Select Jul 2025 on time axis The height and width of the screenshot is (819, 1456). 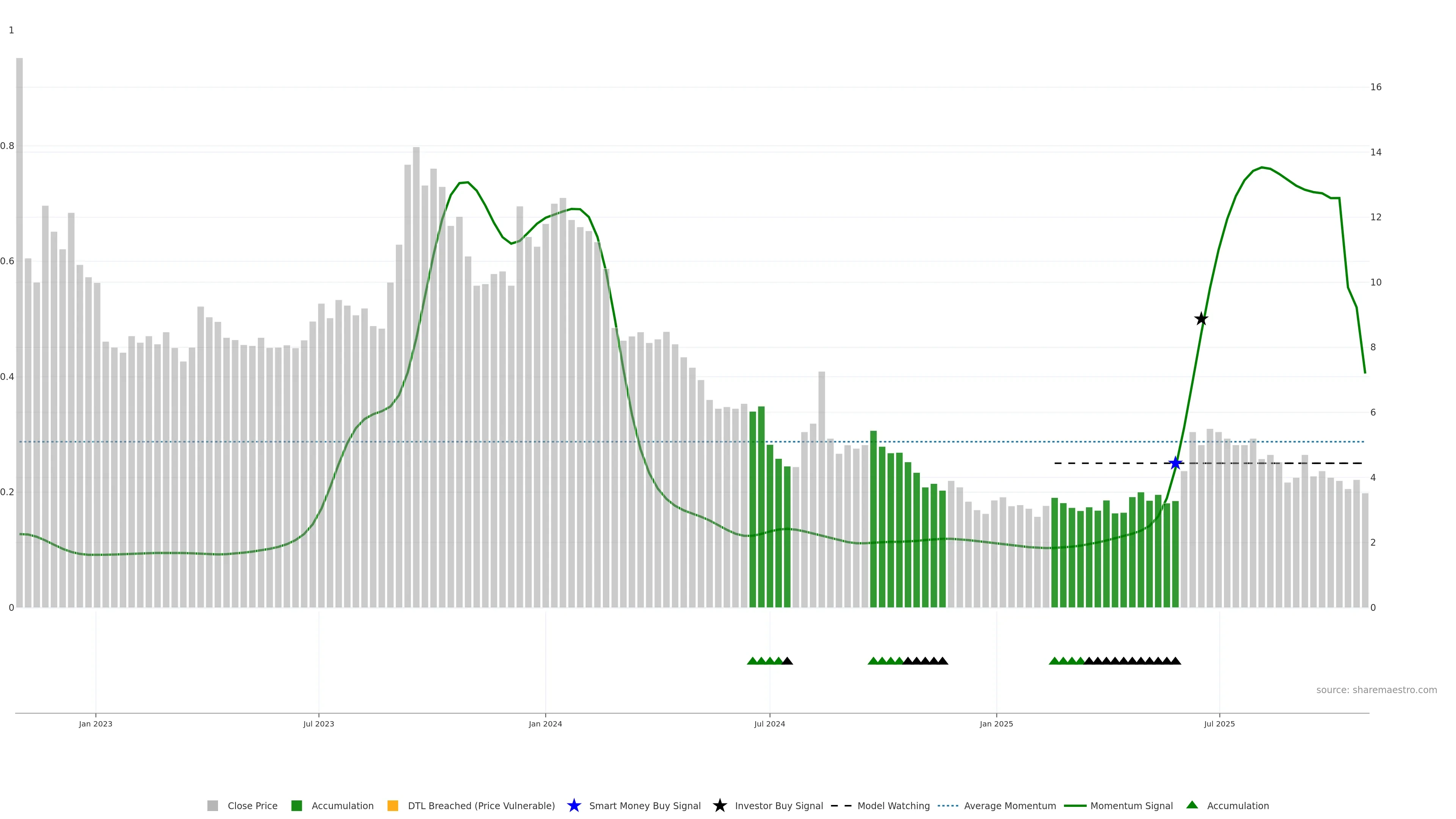1219,724
